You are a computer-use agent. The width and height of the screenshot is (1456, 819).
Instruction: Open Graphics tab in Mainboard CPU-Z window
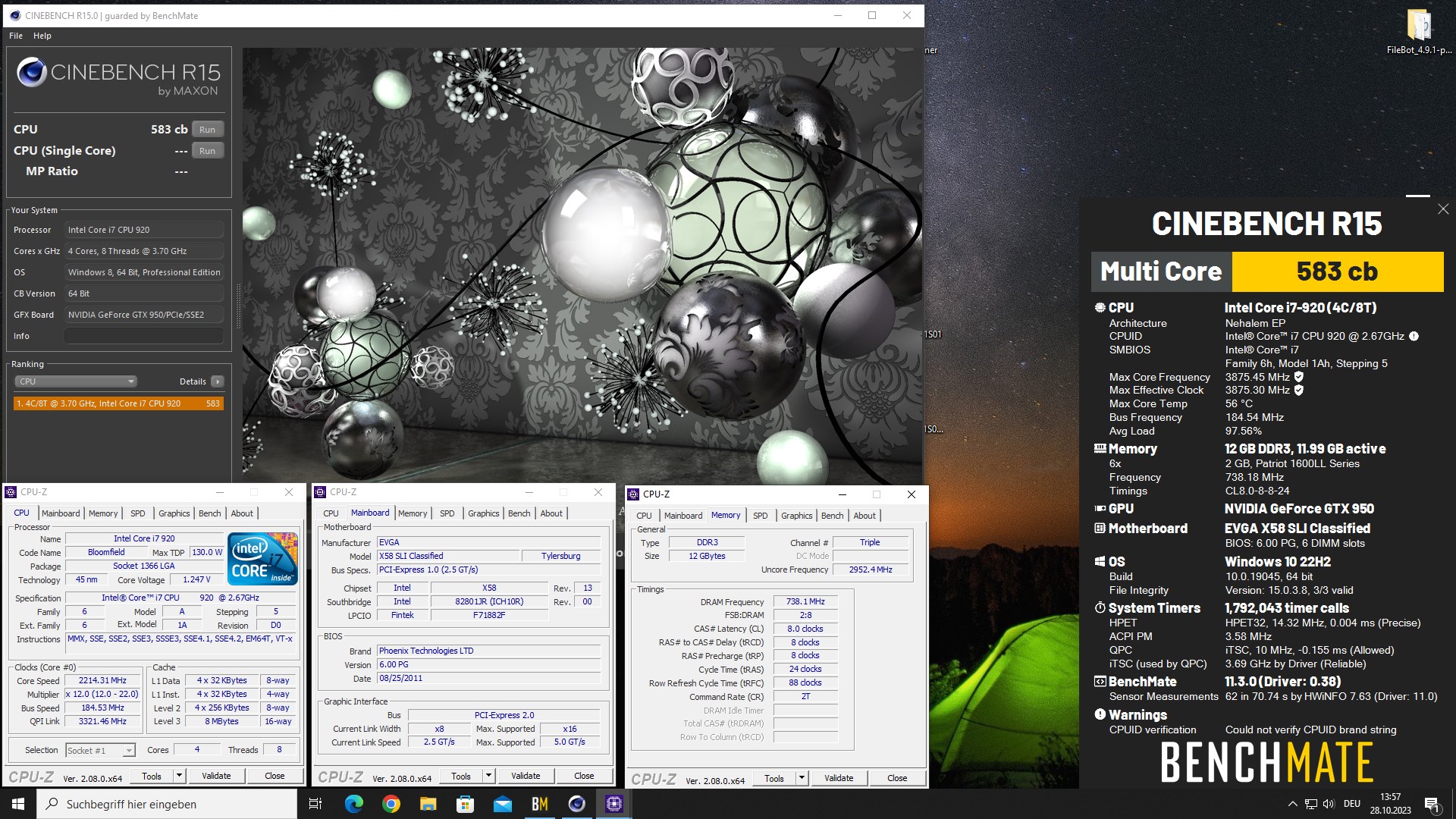point(483,513)
